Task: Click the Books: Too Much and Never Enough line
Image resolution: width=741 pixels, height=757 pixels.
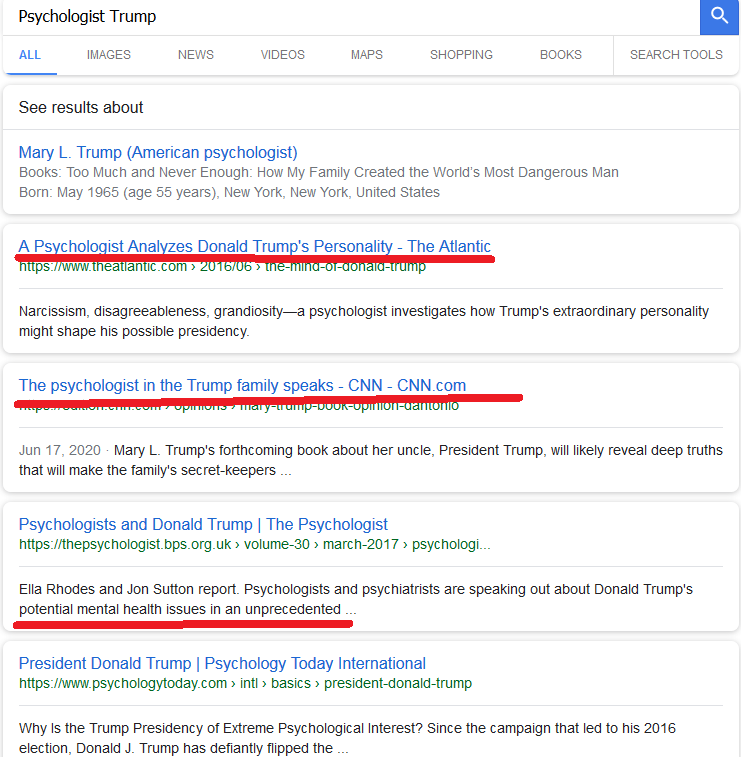Action: coord(319,172)
